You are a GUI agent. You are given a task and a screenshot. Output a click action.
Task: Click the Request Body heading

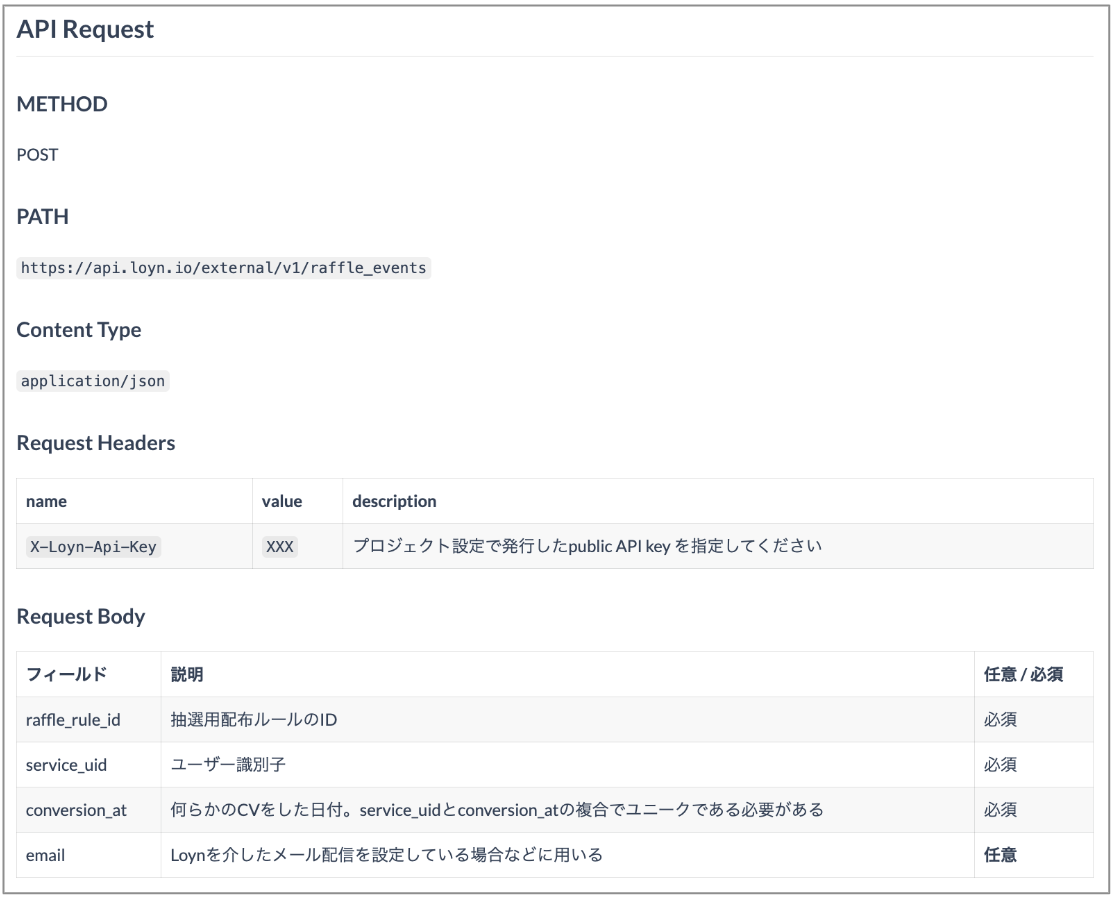coord(81,617)
